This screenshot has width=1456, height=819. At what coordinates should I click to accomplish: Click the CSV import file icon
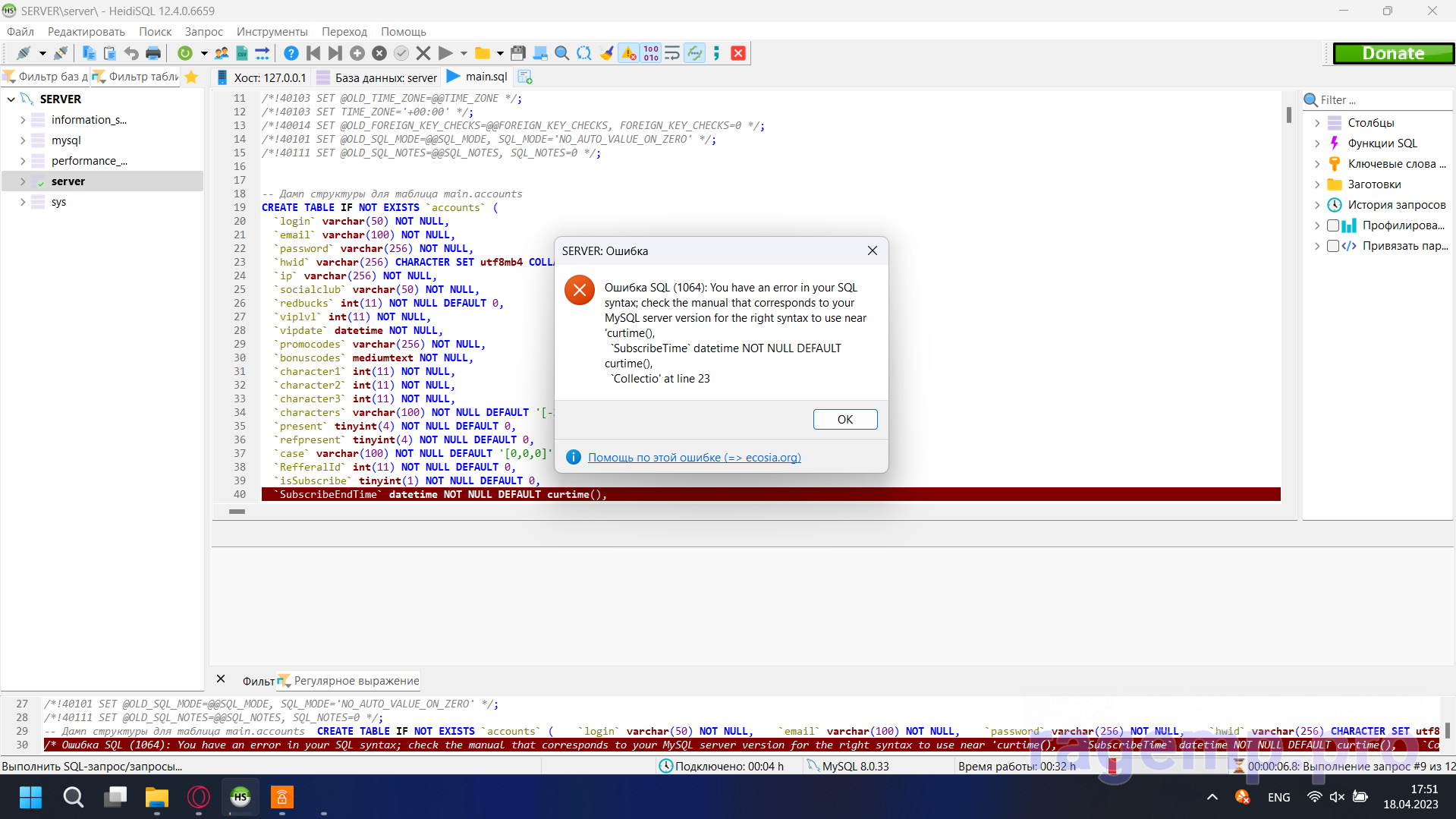242,53
